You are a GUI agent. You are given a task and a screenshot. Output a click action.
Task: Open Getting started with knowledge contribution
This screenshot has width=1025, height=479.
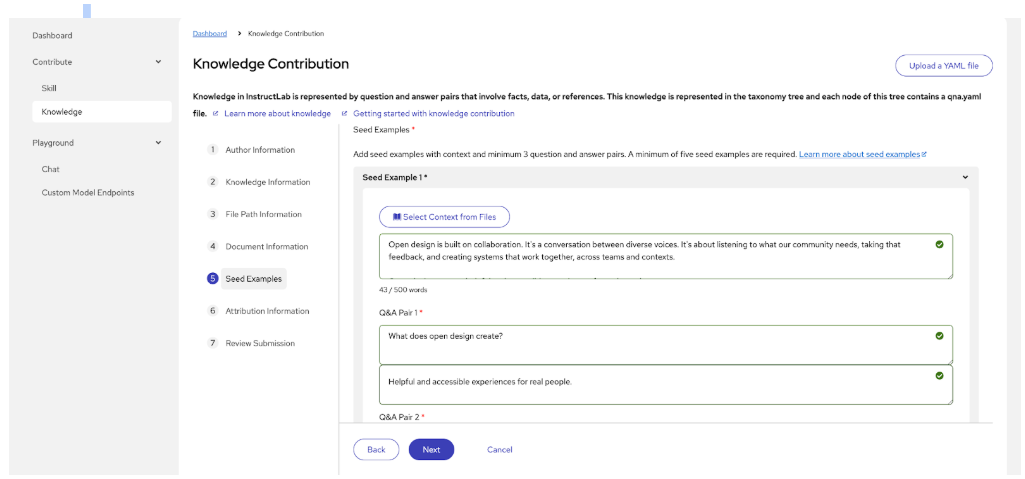(433, 114)
